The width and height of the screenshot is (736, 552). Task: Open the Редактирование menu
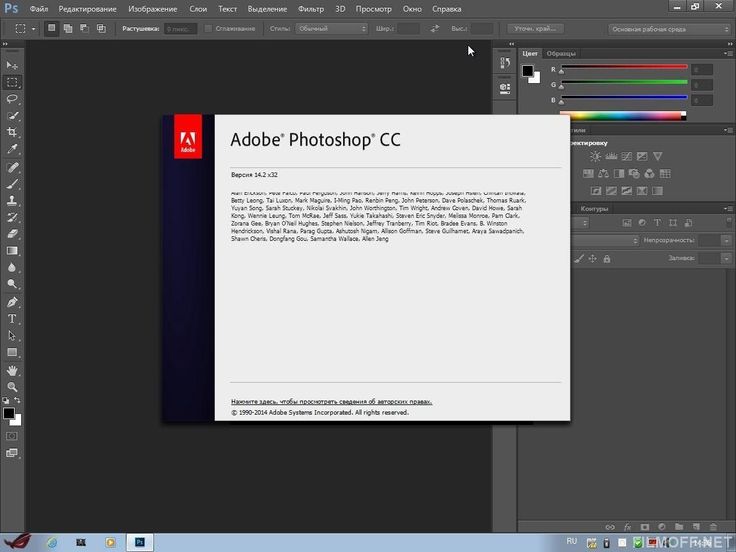pos(87,9)
